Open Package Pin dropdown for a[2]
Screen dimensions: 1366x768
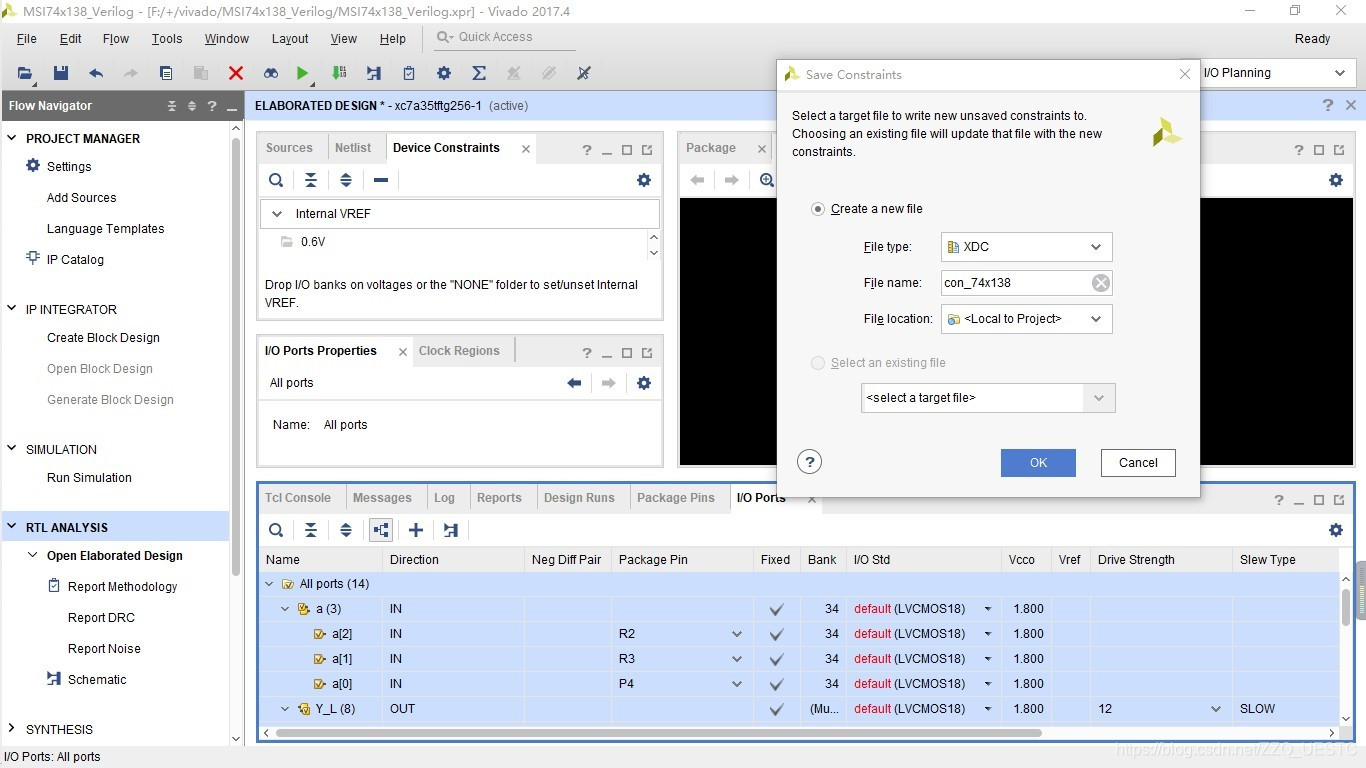737,634
